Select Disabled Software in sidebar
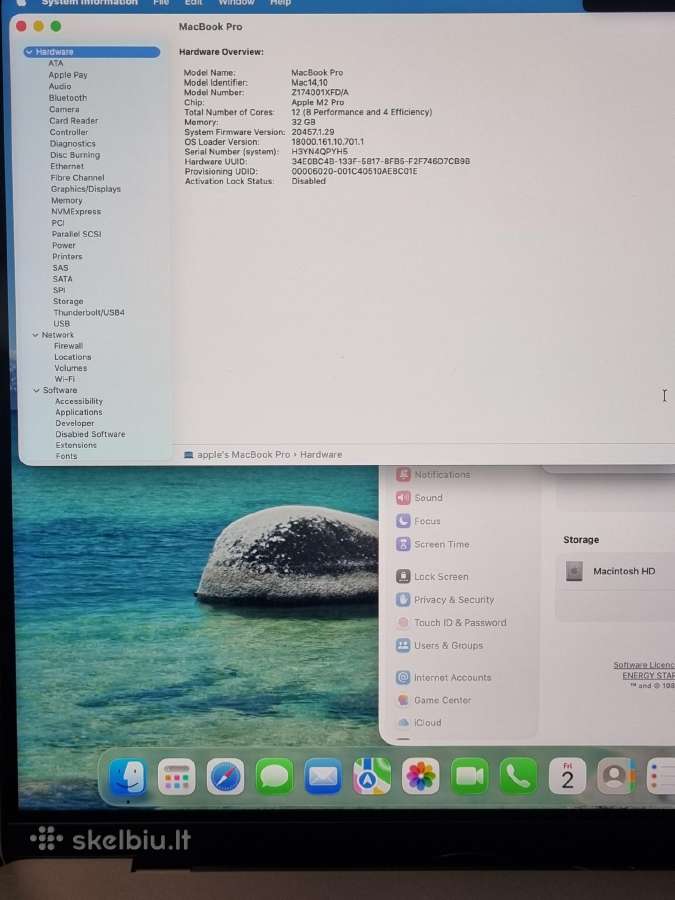This screenshot has height=900, width=675. (x=90, y=434)
